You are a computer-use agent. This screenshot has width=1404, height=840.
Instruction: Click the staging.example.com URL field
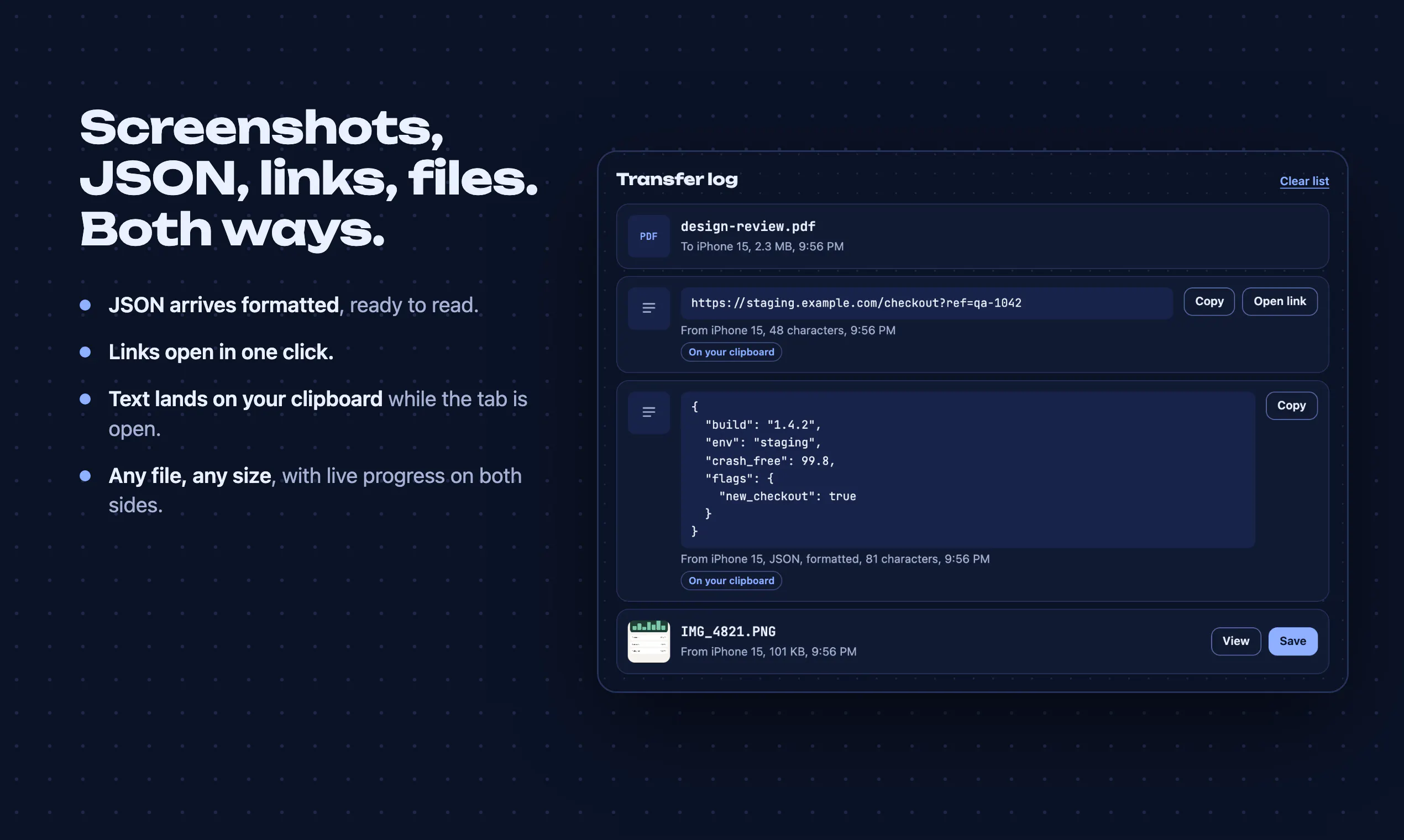click(x=926, y=303)
